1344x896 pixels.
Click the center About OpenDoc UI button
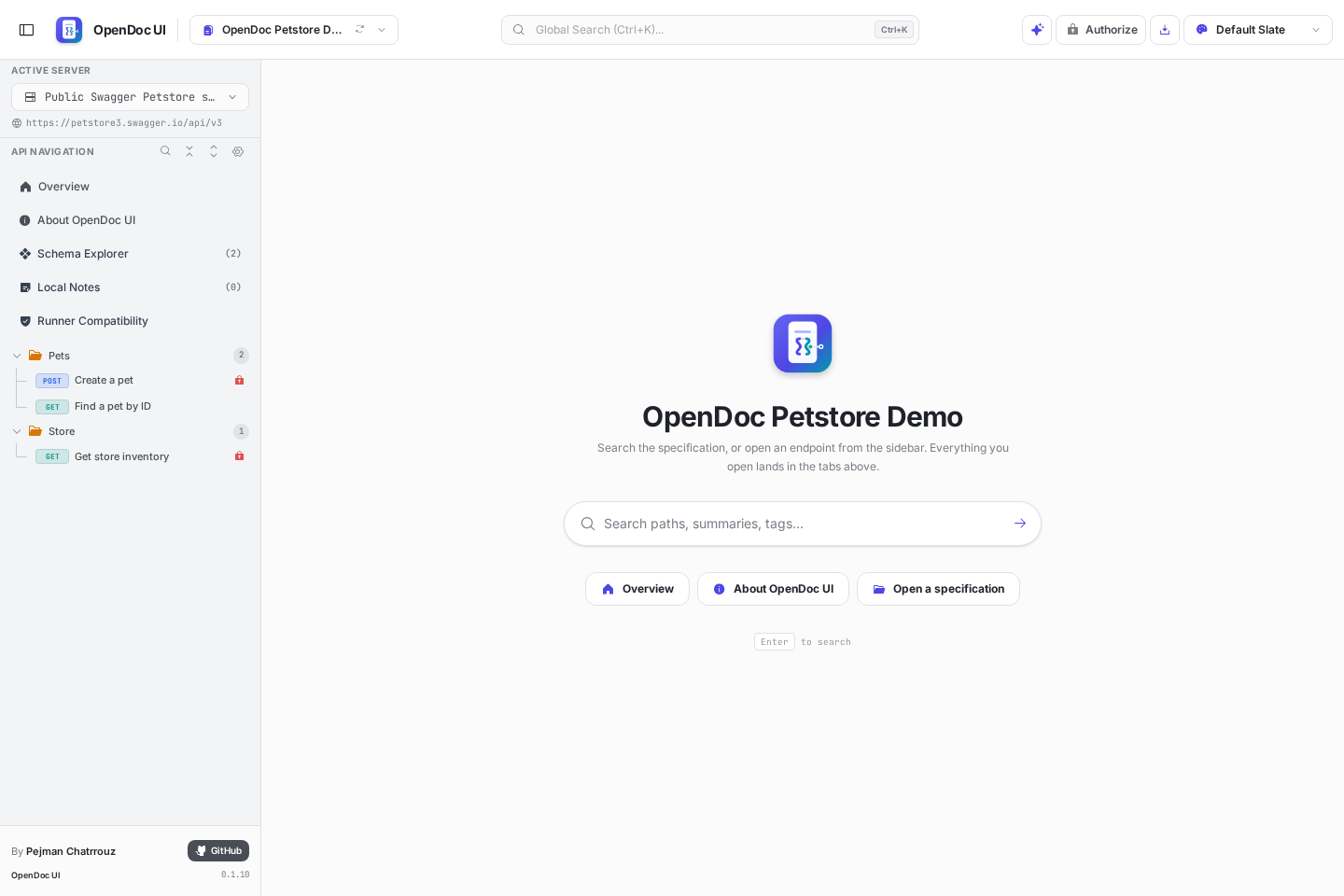pos(773,589)
